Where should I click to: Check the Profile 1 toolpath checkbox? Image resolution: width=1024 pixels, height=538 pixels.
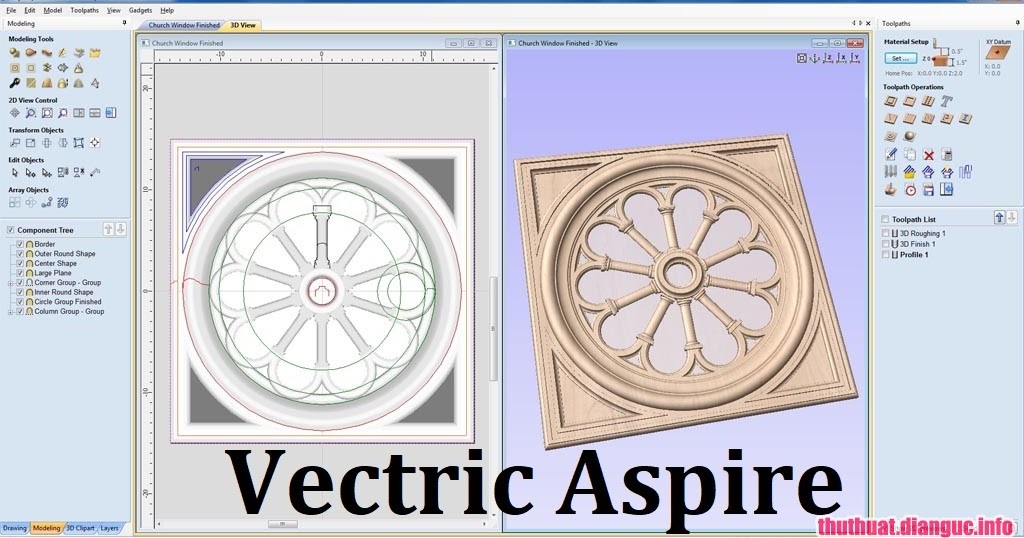886,255
